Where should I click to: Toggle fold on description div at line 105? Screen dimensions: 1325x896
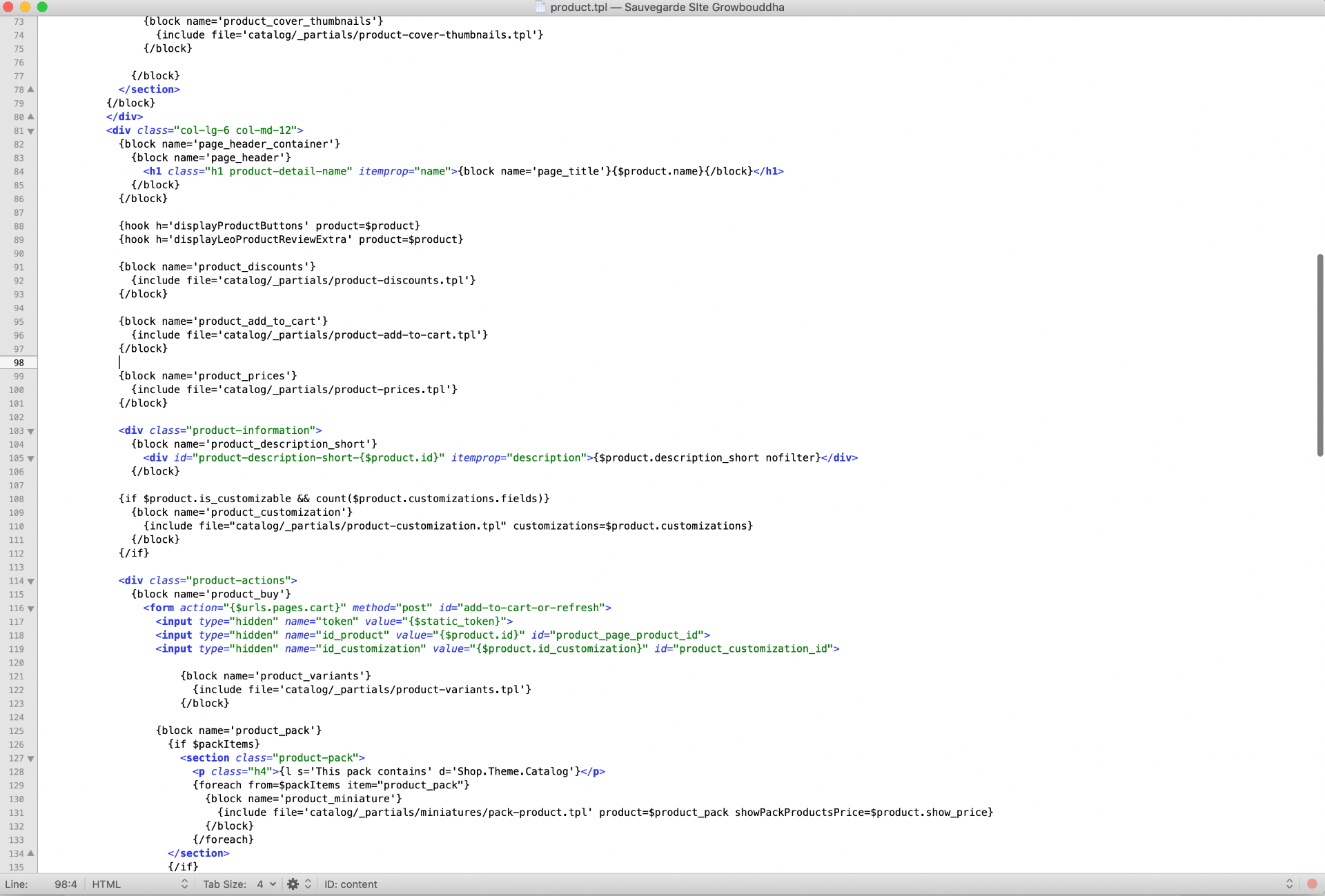point(30,459)
